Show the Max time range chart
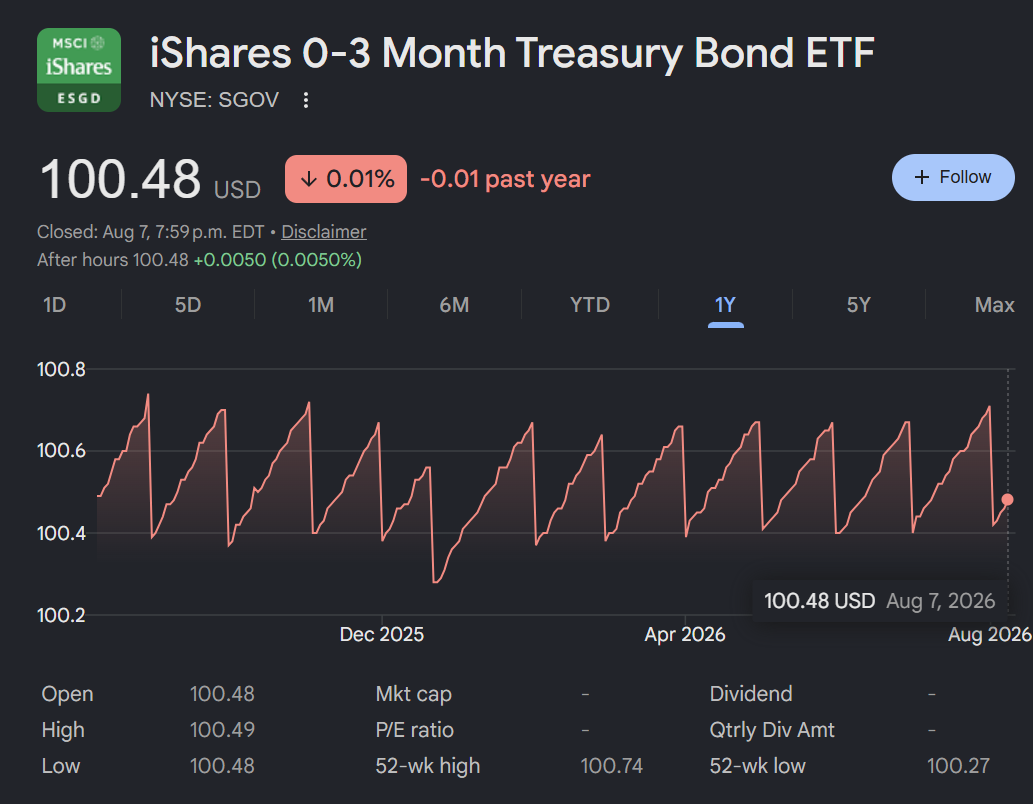This screenshot has height=804, width=1033. pyautogui.click(x=994, y=305)
